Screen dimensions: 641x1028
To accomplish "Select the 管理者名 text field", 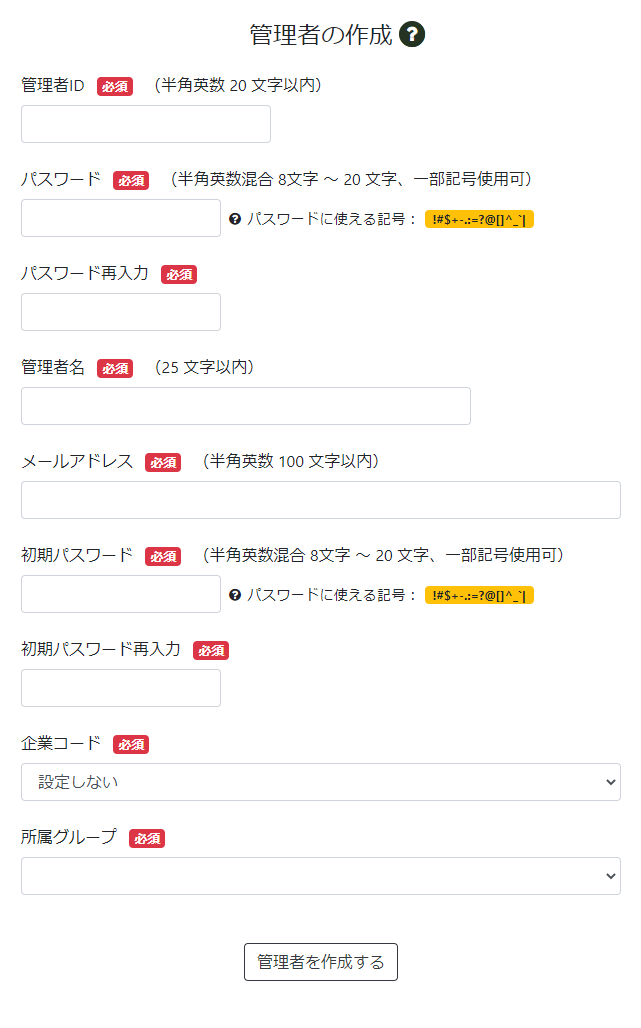I will [246, 406].
